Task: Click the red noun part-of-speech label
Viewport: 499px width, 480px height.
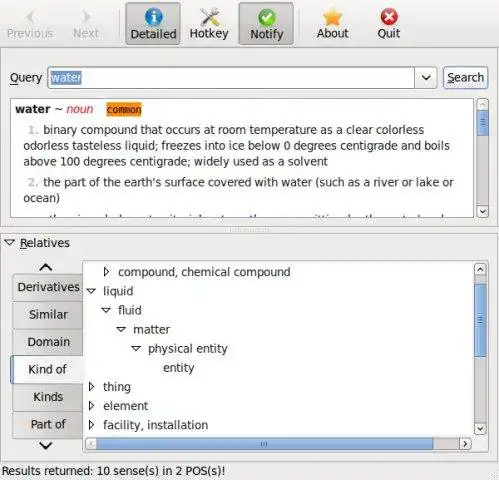Action: [x=80, y=109]
